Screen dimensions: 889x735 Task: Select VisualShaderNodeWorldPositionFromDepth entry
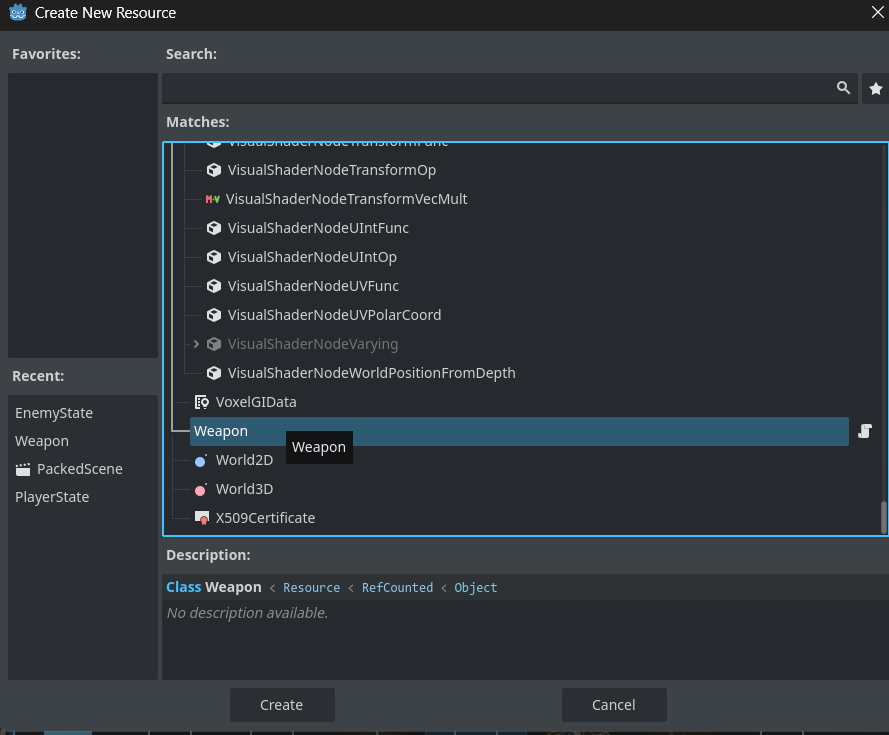tap(371, 373)
